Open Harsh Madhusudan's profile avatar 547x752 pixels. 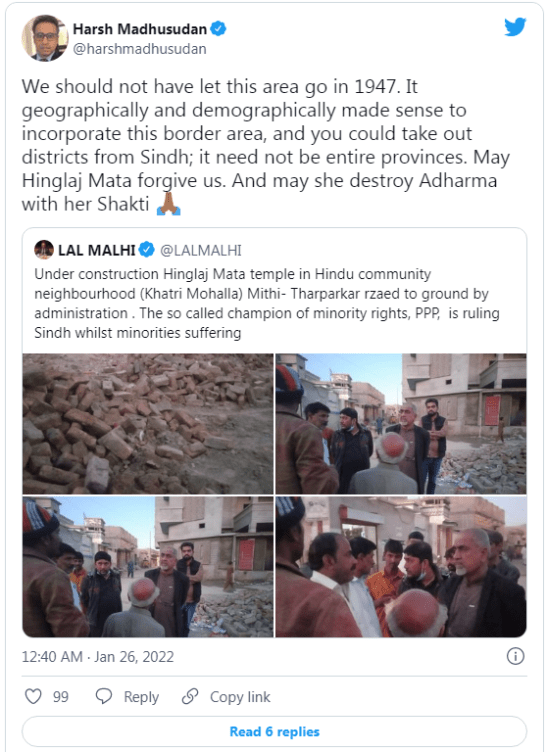(x=45, y=38)
